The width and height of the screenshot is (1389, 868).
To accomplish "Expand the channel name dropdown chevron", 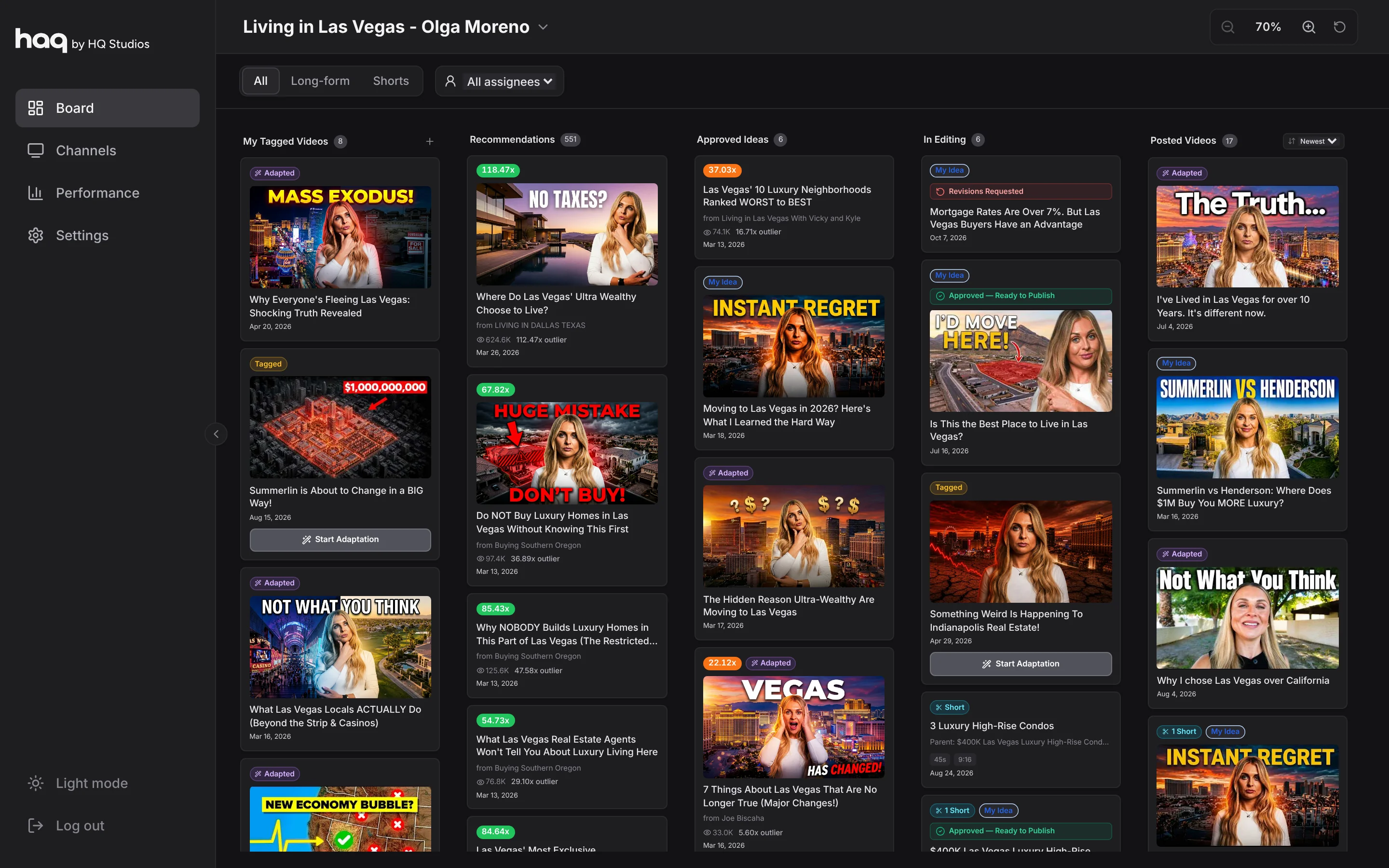I will click(x=543, y=27).
